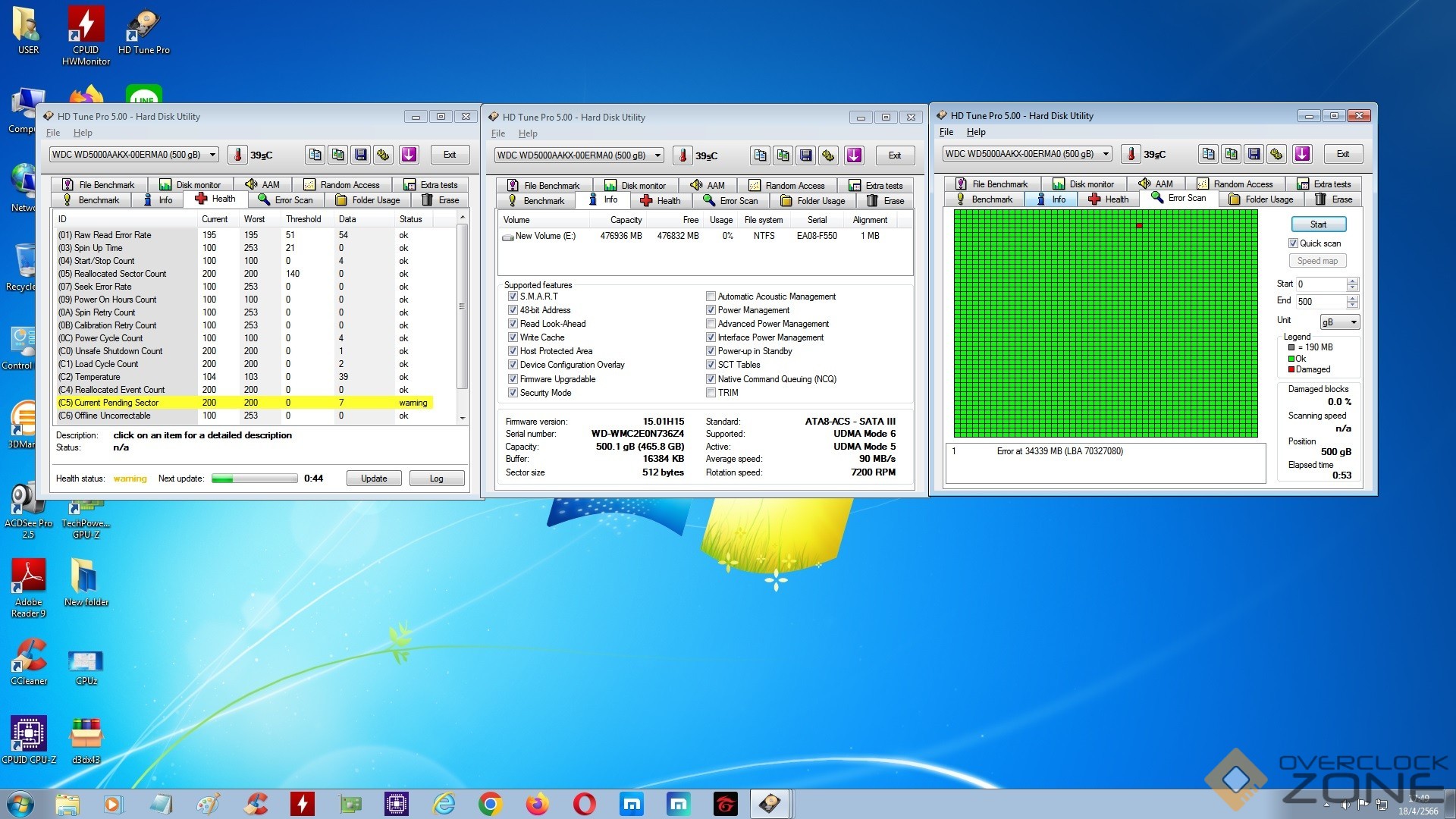Screen dimensions: 1456x819
Task: Open the Erase tab in the Health window
Action: pyautogui.click(x=441, y=200)
